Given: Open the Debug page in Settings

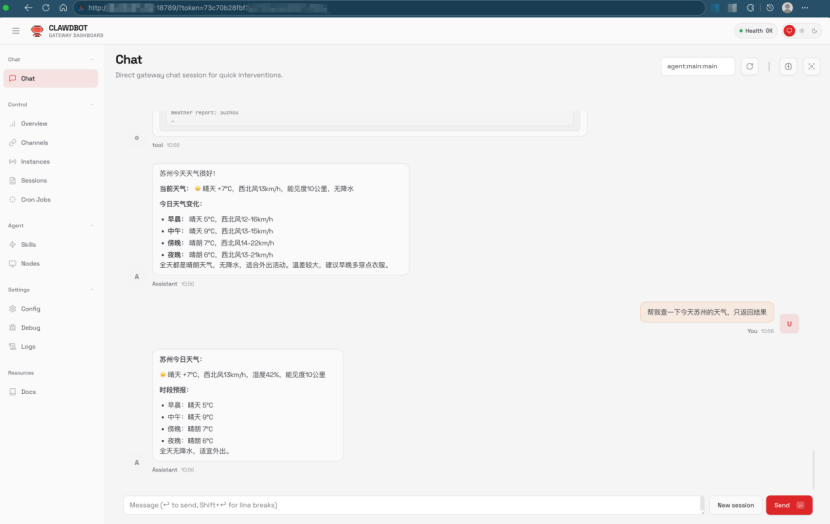Looking at the screenshot, I should tap(30, 328).
